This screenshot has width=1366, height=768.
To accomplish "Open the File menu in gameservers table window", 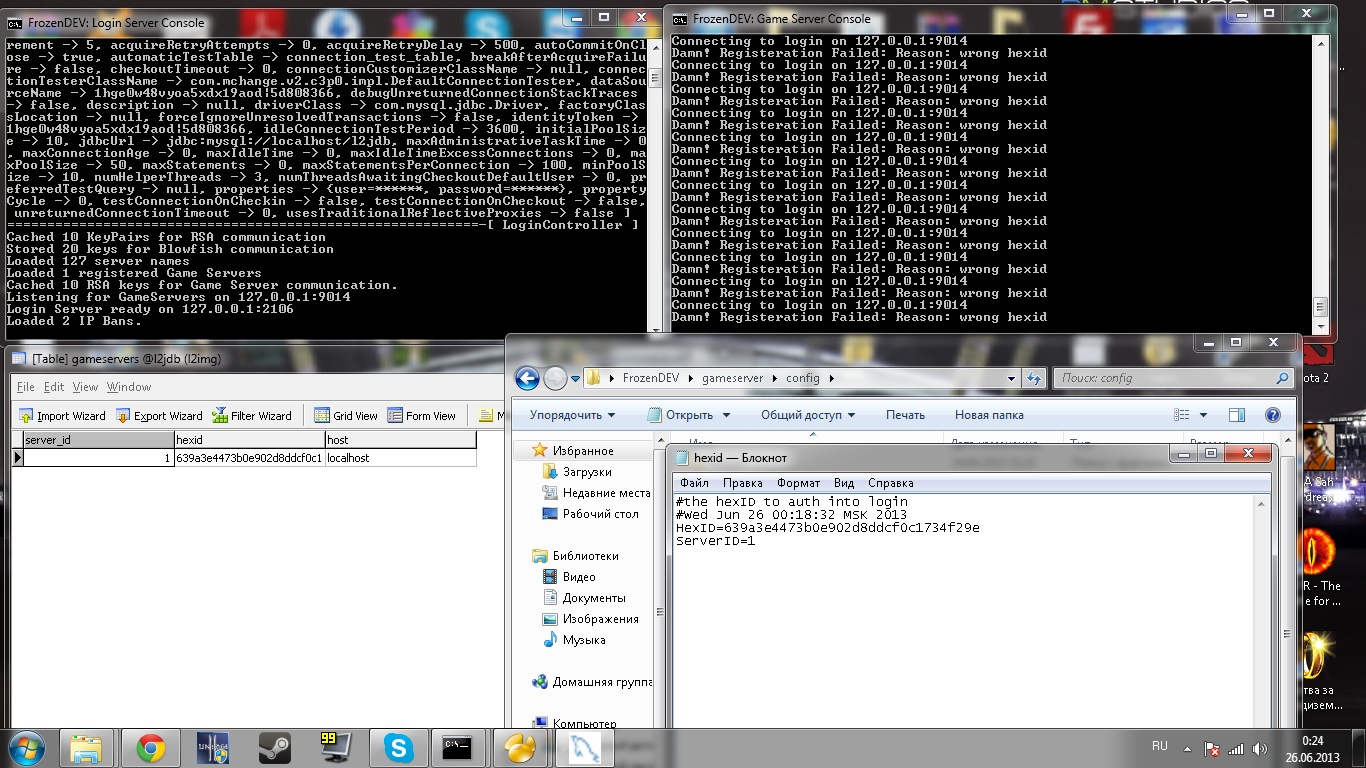I will 25,387.
